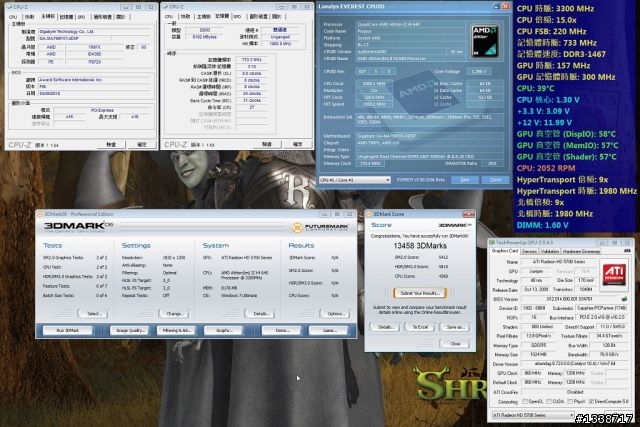Click the screenshot camera icon in GPU-Z
640x427 pixels.
pos(627,251)
